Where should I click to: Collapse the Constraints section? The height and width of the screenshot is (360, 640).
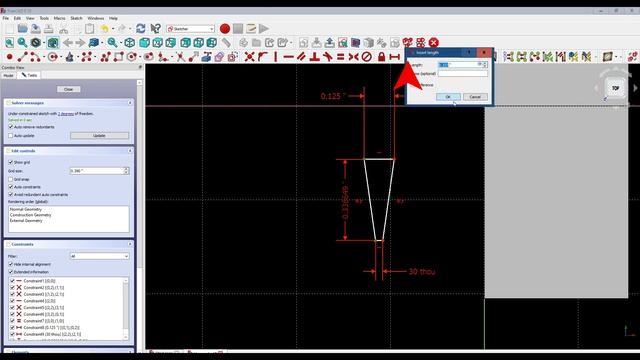pyautogui.click(x=130, y=244)
